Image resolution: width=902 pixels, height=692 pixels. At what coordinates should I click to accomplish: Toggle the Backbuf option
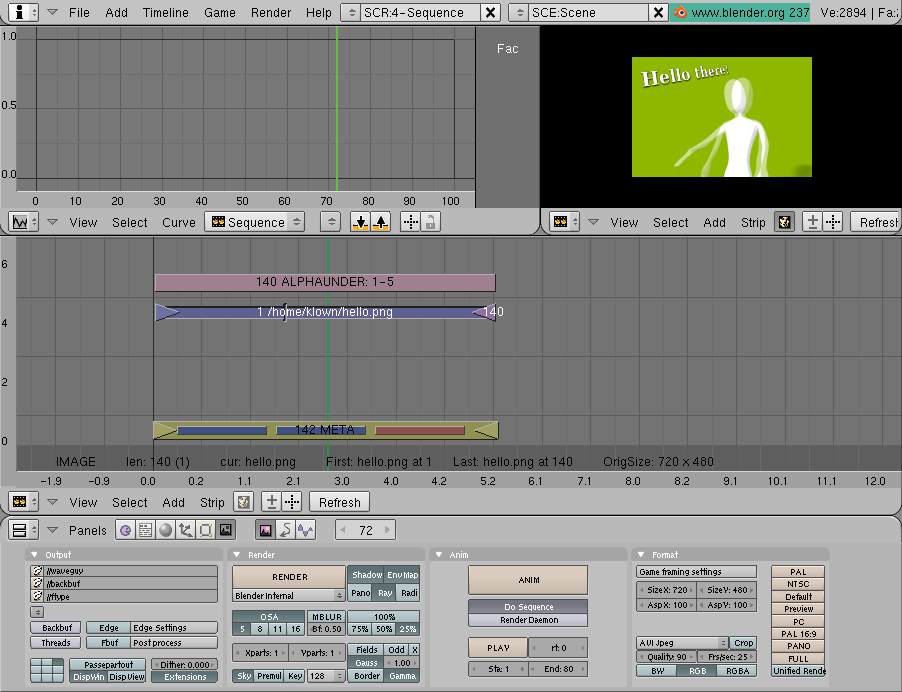[56, 628]
